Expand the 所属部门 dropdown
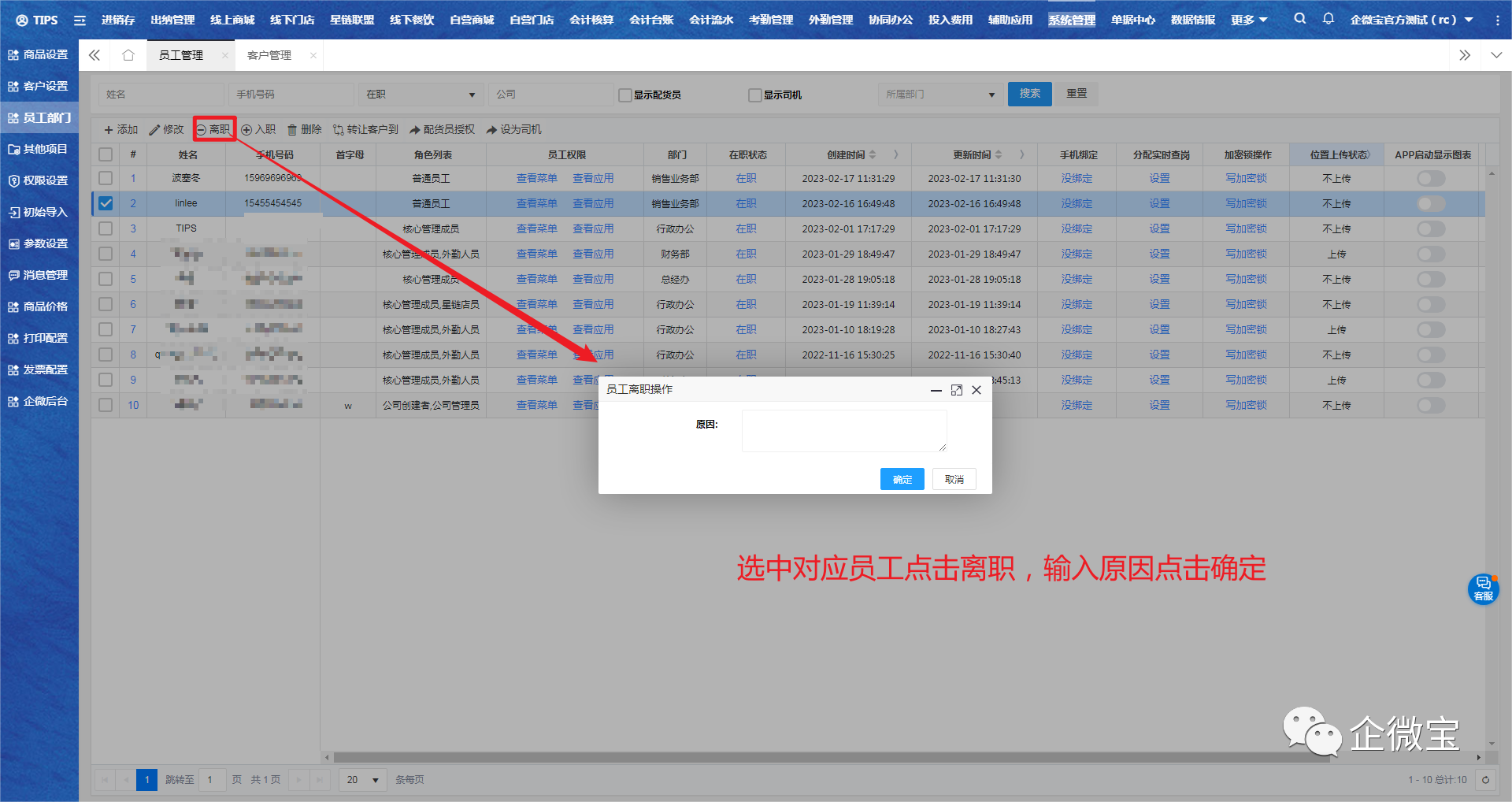1512x802 pixels. pyautogui.click(x=939, y=95)
